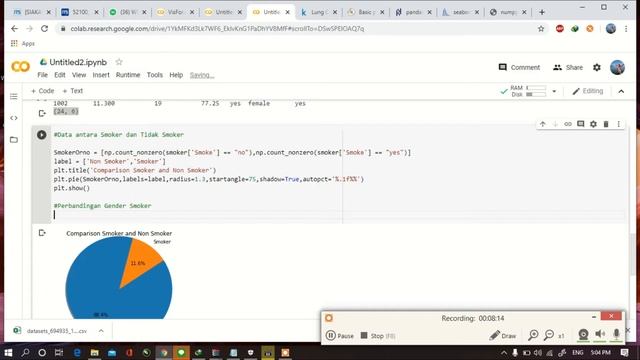Reload the Colab page

click(x=44, y=29)
